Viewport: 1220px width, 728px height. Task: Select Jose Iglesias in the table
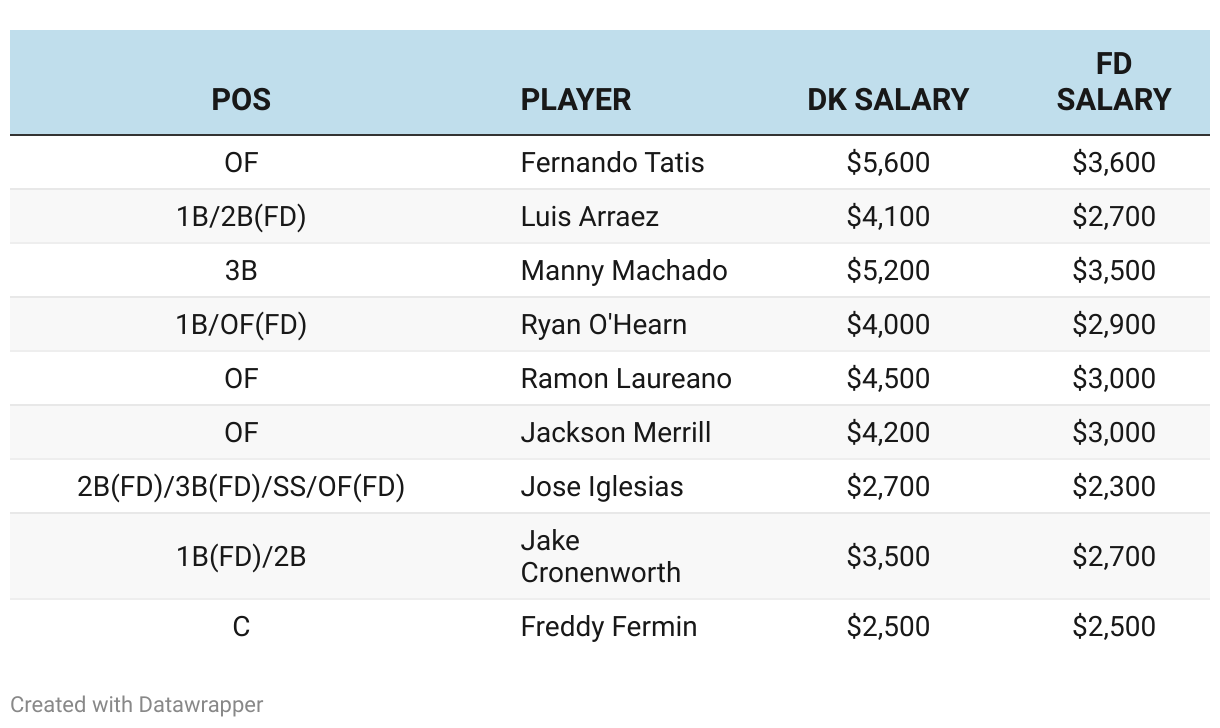point(602,486)
